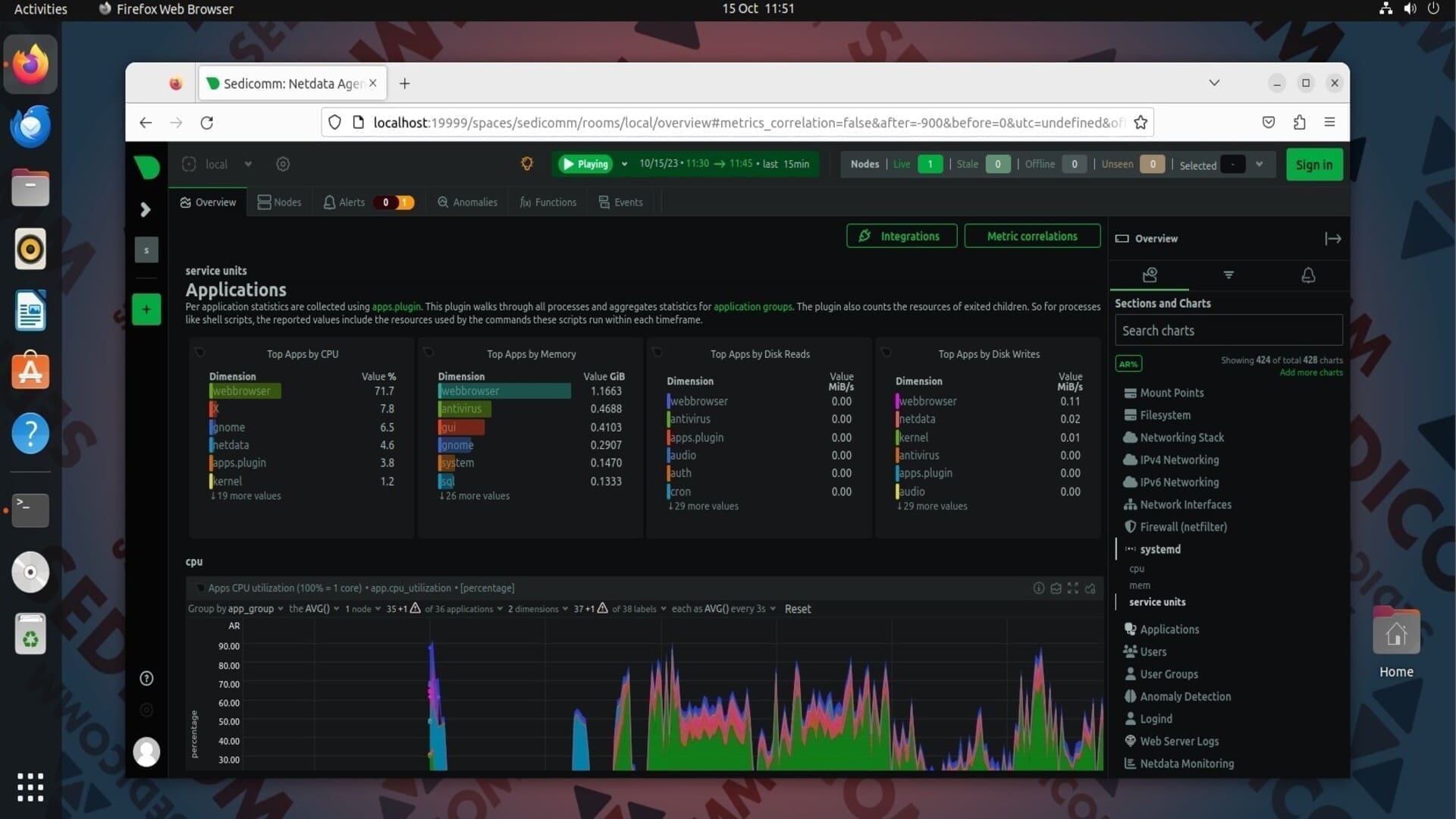Click into the Search charts field
Screen dimensions: 1456x819
click(x=1228, y=331)
